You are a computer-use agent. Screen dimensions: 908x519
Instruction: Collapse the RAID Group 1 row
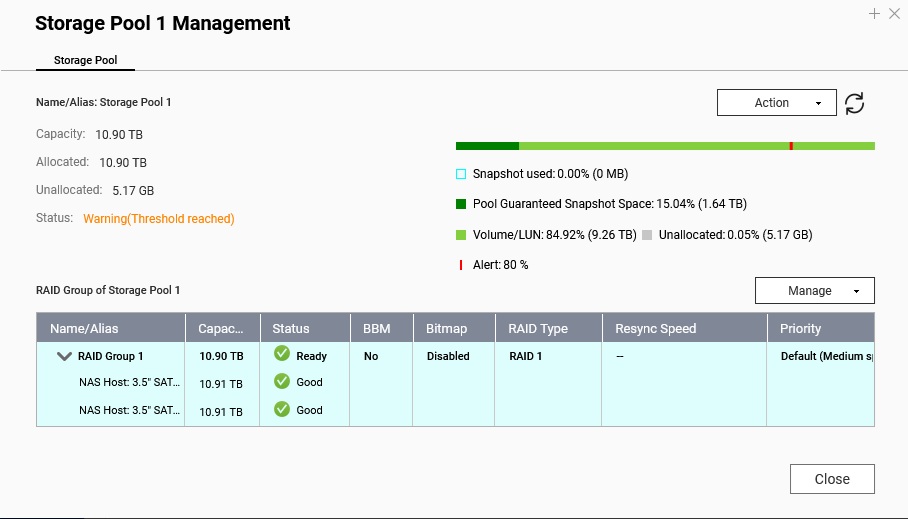pos(65,356)
